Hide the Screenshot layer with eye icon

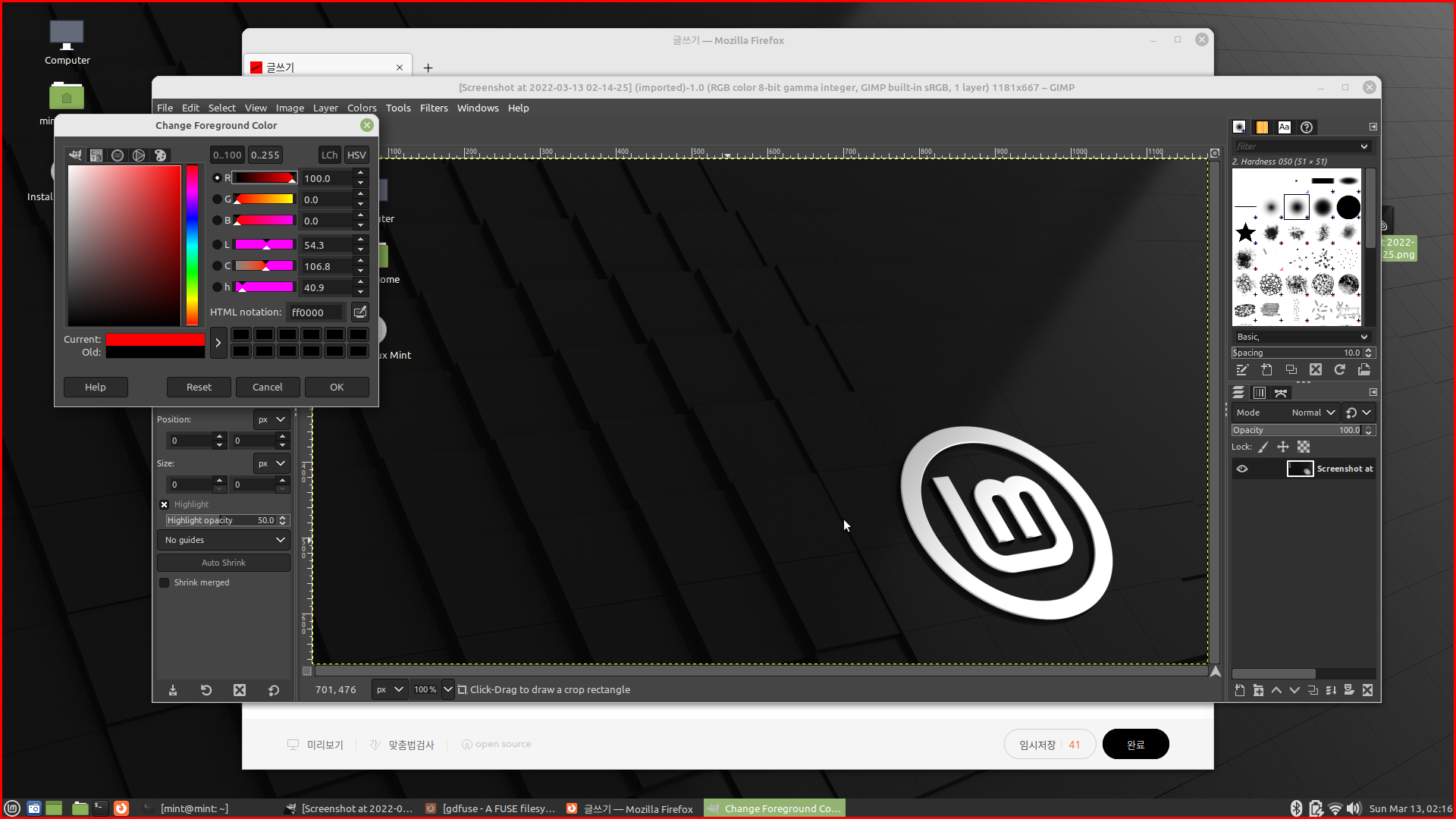pos(1242,469)
